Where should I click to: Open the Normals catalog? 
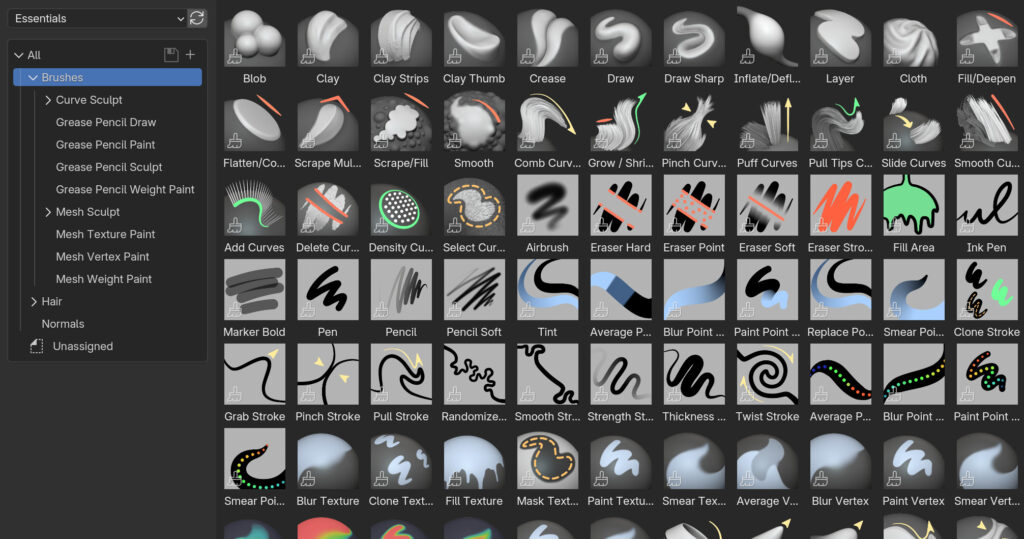63,324
